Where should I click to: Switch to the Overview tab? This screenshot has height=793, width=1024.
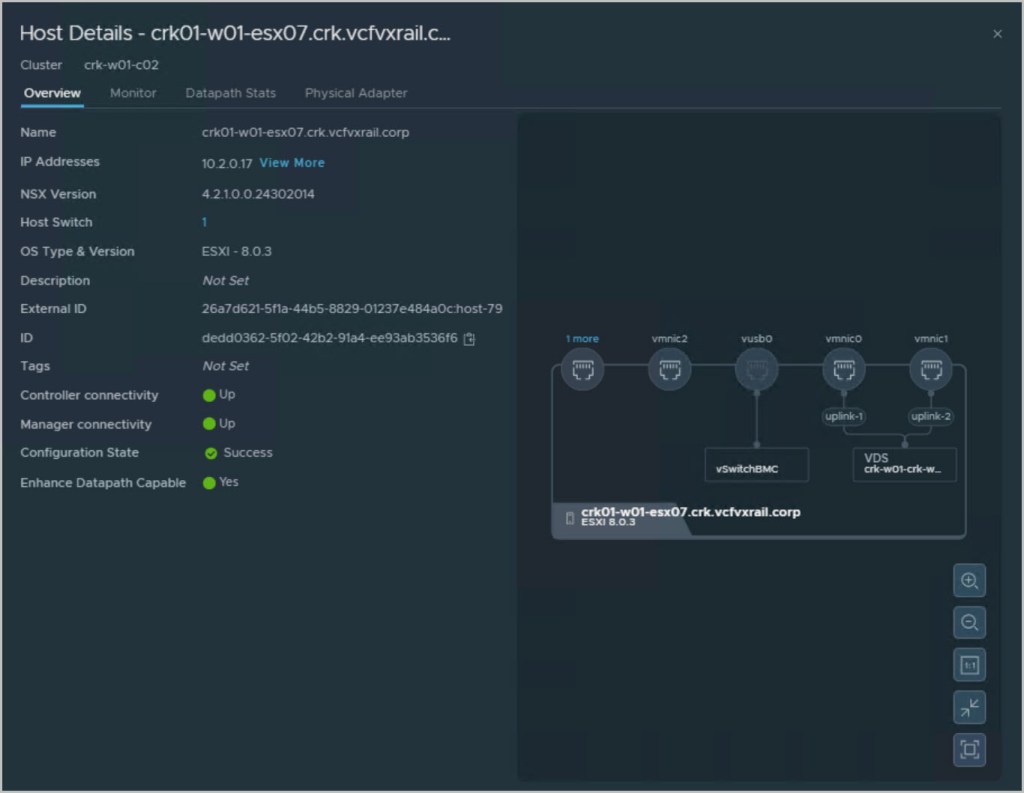tap(52, 93)
